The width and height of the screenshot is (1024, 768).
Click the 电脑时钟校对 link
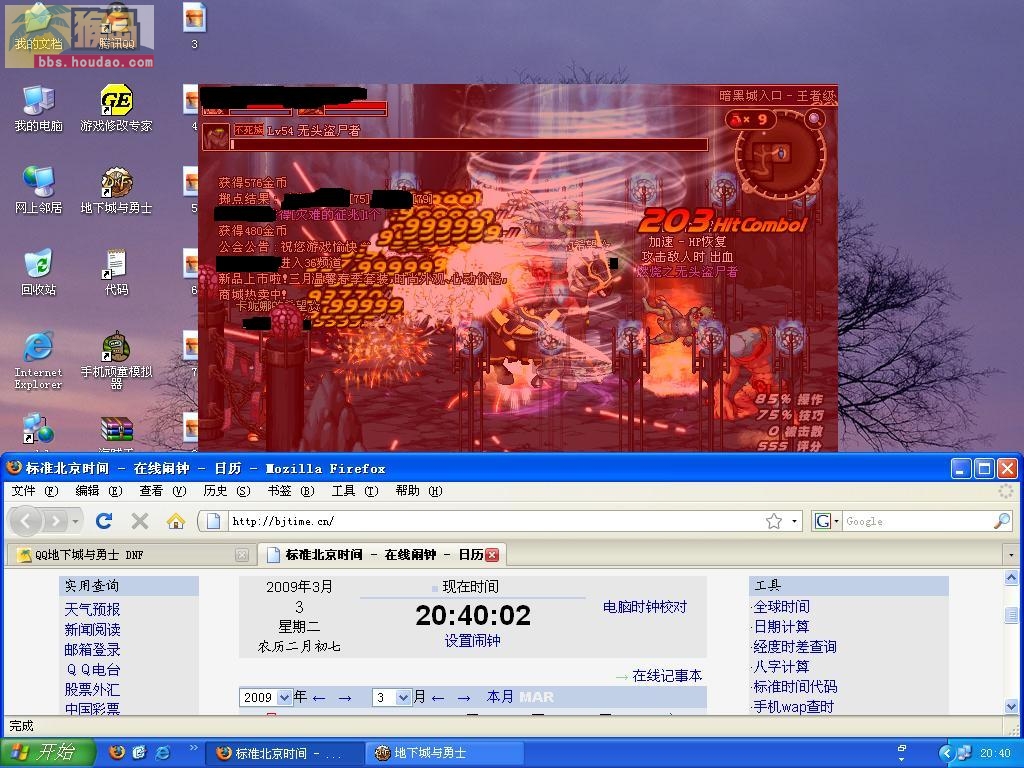(x=645, y=607)
